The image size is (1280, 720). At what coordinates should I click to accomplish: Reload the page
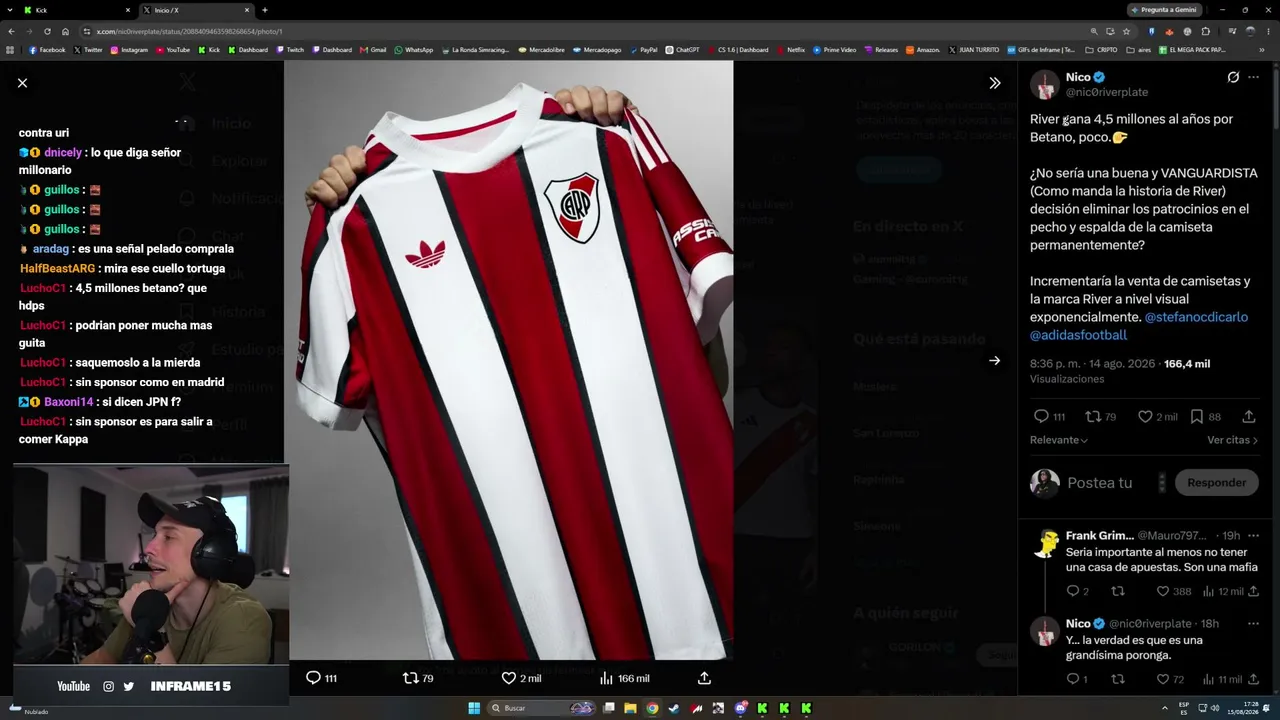(x=47, y=31)
